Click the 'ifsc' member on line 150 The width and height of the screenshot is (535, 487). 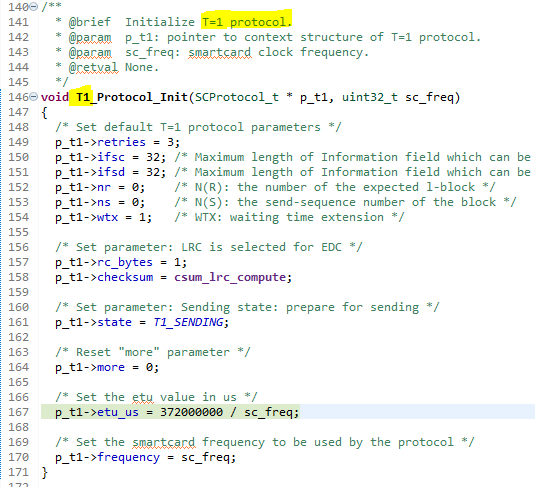click(111, 157)
